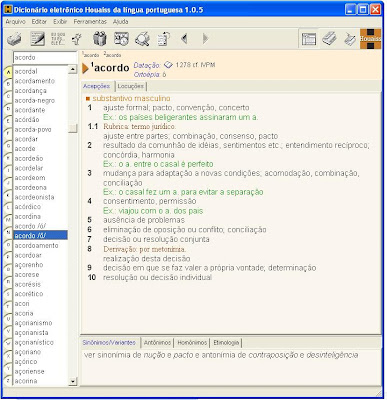Jump to letter Z index tab
The width and height of the screenshot is (387, 400).
(8, 380)
